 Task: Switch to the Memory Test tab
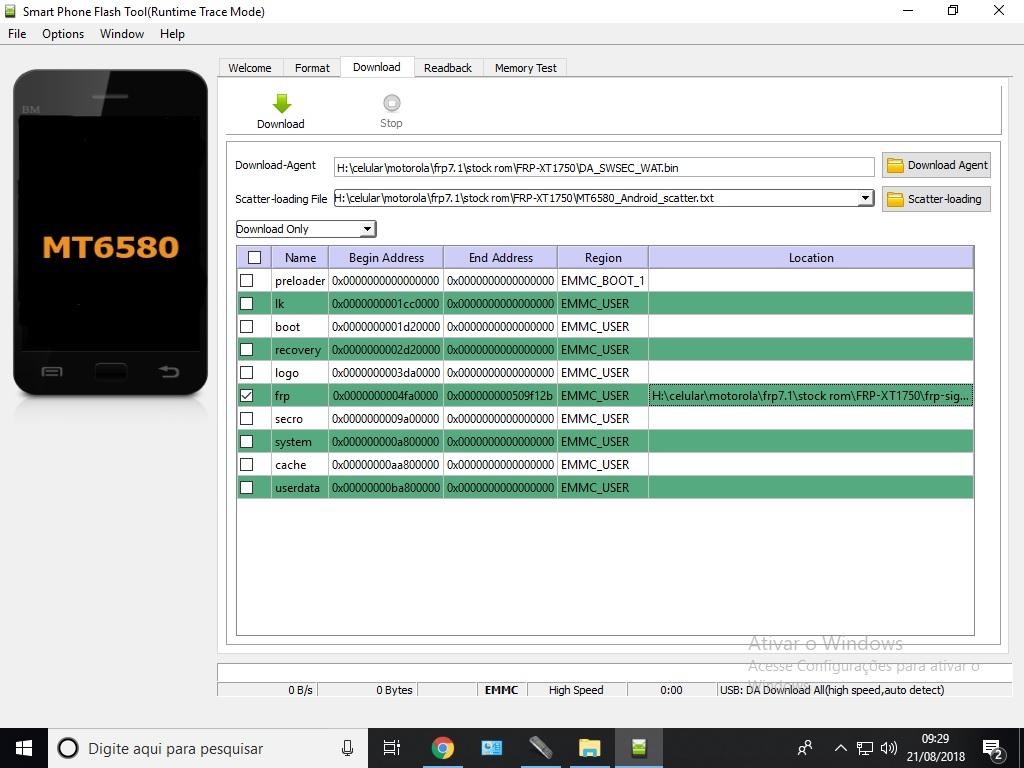pyautogui.click(x=525, y=68)
